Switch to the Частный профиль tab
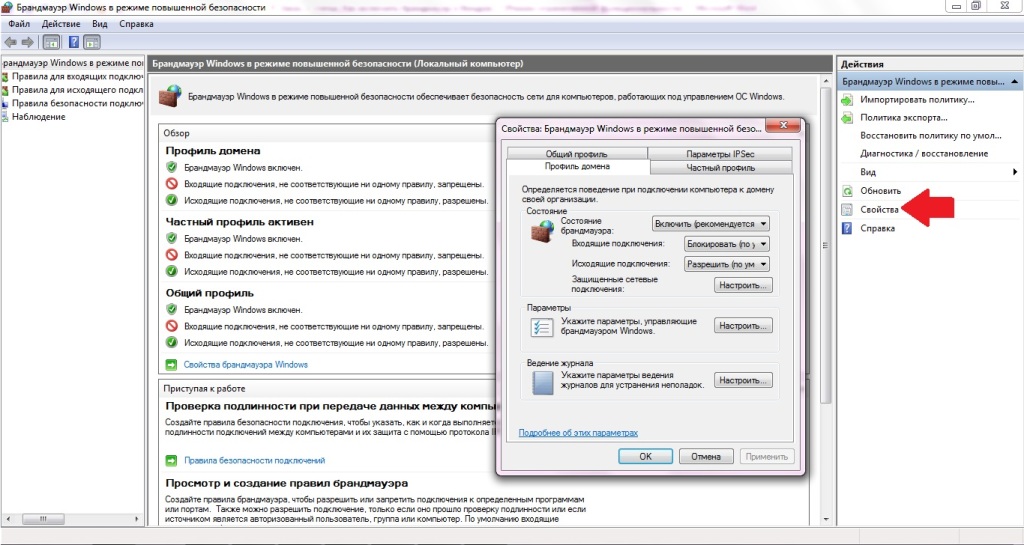The width and height of the screenshot is (1024, 545). pos(720,168)
